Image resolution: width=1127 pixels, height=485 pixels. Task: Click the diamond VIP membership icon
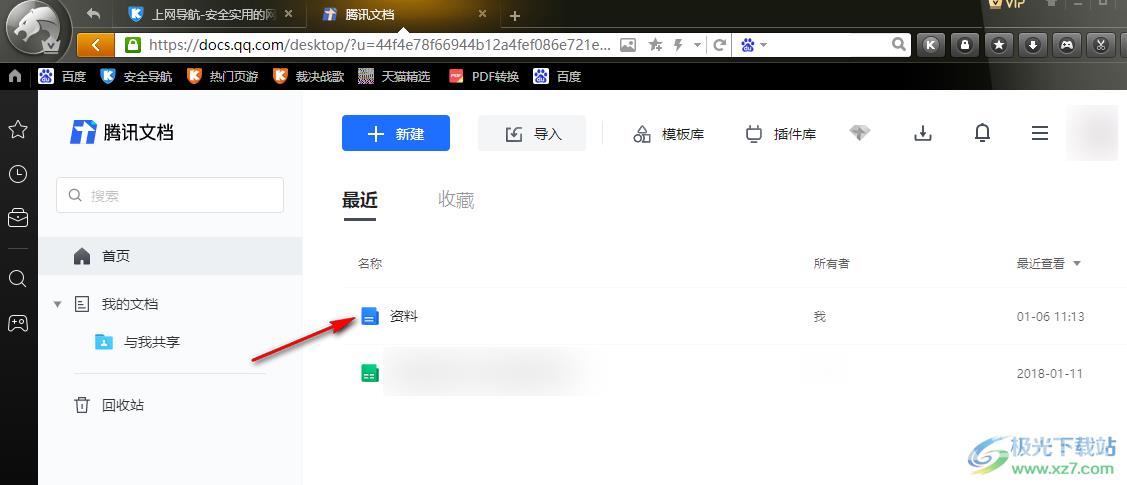[860, 133]
